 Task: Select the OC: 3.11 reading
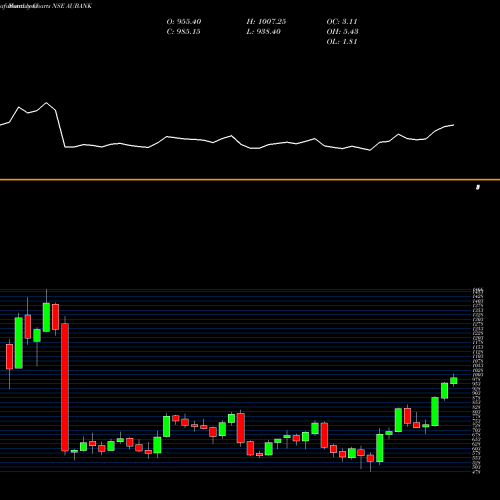pos(342,22)
